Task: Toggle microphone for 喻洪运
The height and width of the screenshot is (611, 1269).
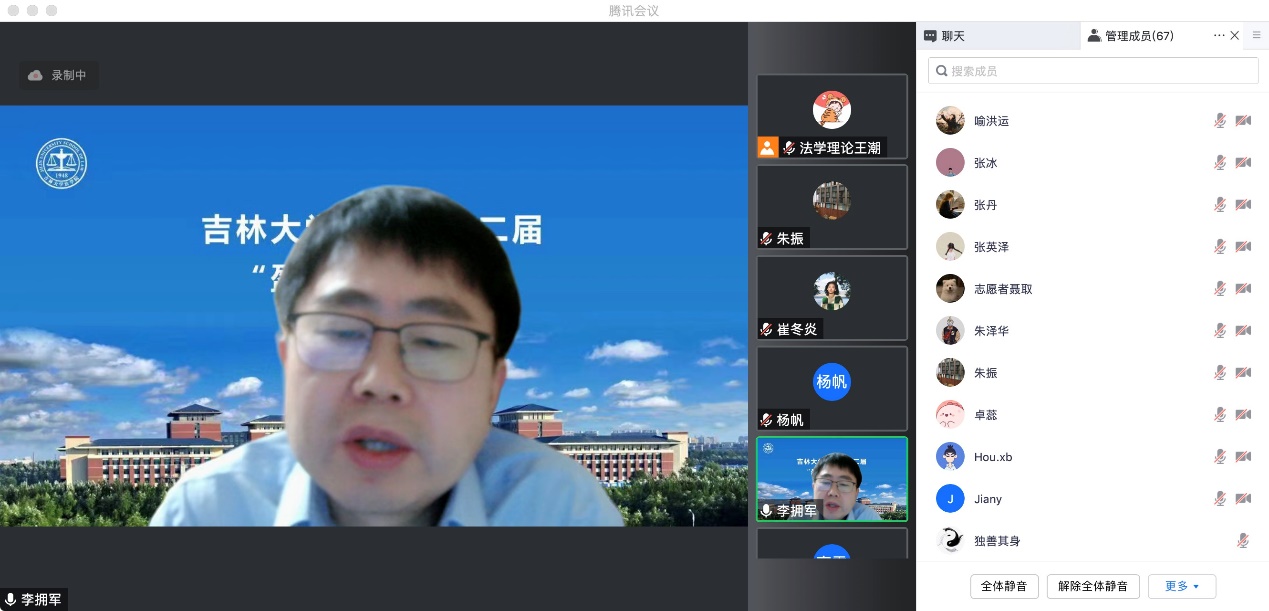Action: pos(1220,121)
